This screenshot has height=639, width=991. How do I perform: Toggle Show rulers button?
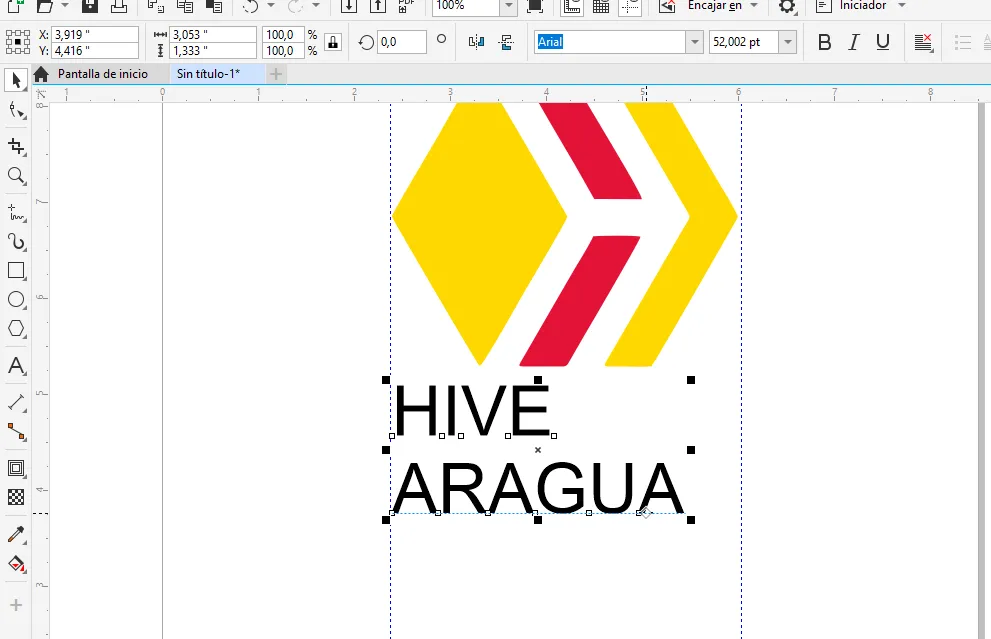click(572, 6)
